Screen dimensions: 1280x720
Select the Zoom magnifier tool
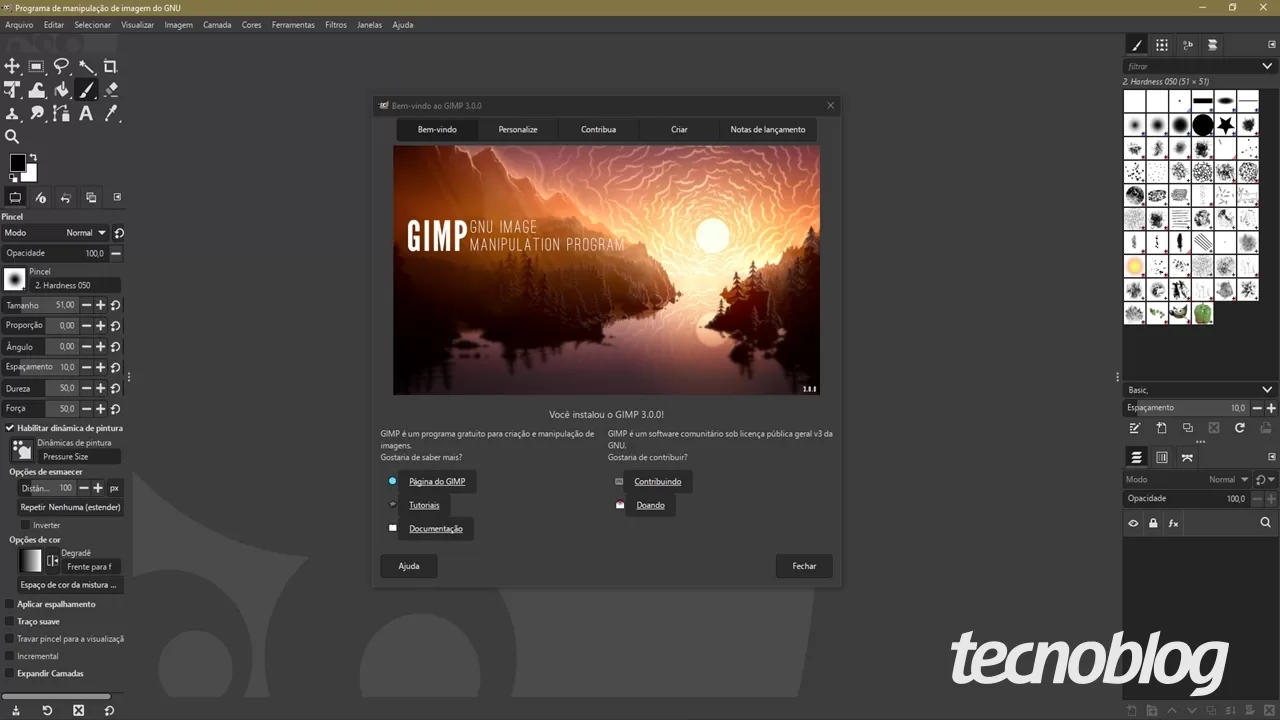point(12,137)
